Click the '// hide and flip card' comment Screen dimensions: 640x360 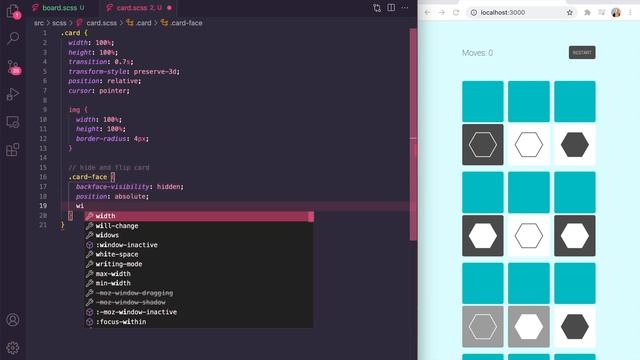pos(109,167)
